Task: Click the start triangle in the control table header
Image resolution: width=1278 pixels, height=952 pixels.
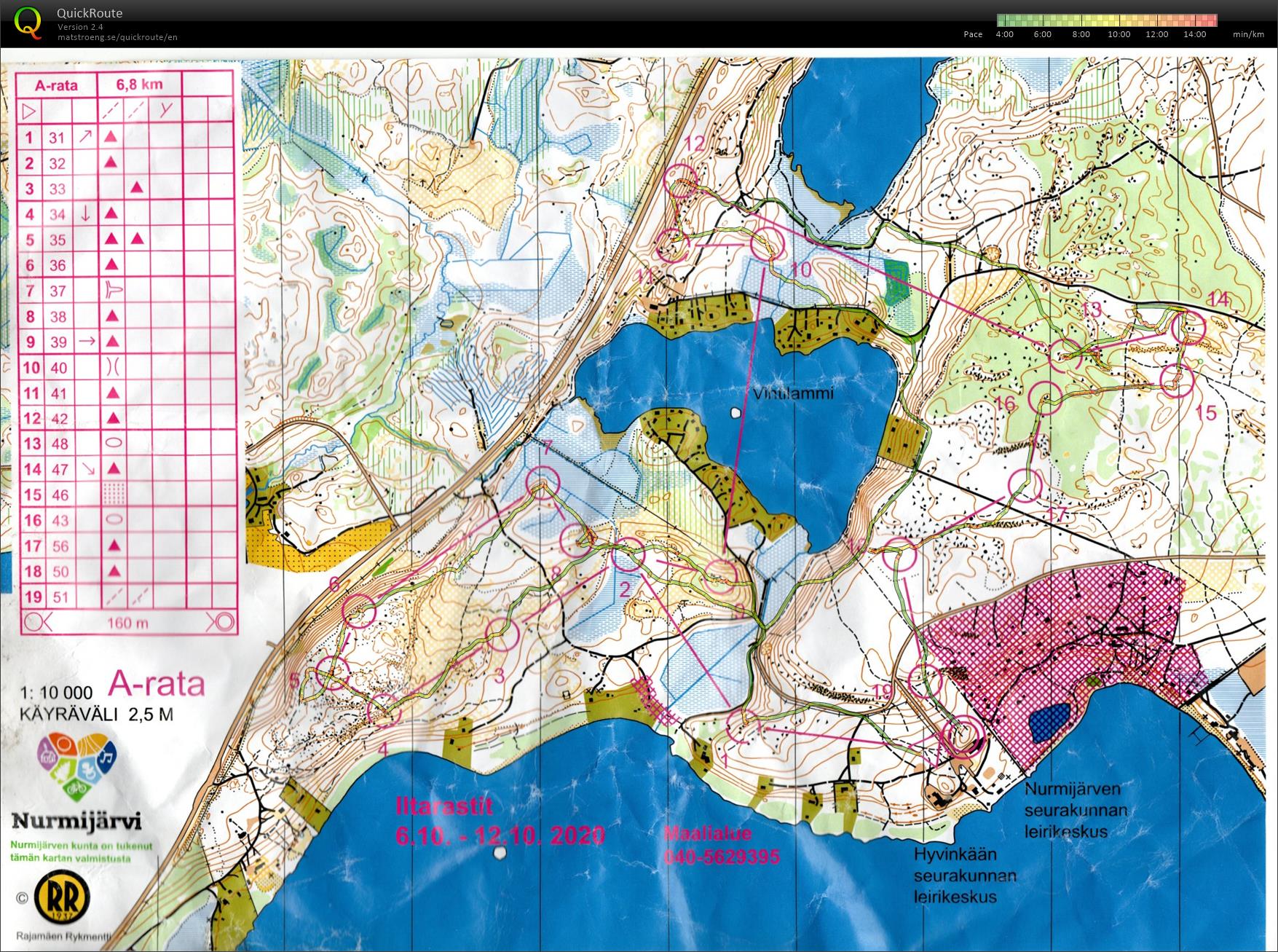Action: click(x=29, y=111)
